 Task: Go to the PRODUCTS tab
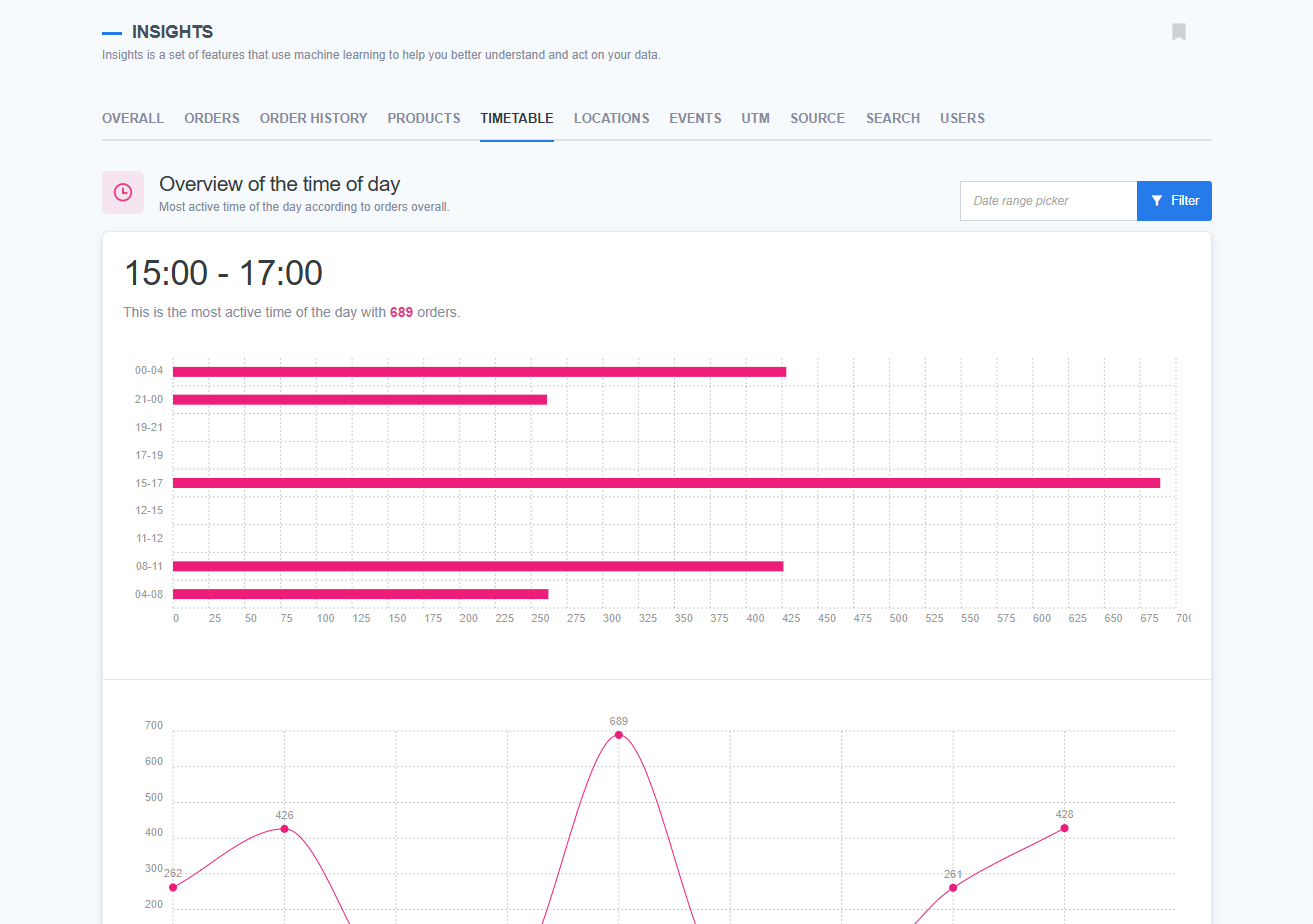point(424,118)
